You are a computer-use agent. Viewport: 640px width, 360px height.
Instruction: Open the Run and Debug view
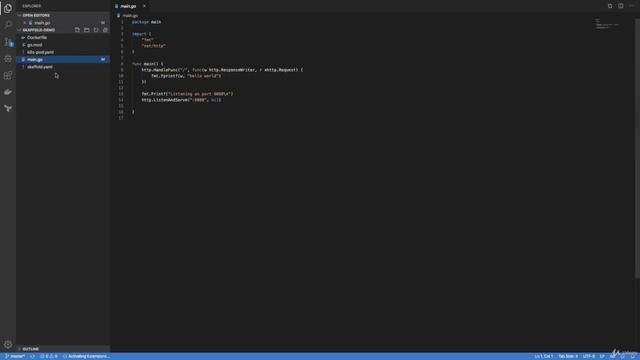[x=8, y=59]
